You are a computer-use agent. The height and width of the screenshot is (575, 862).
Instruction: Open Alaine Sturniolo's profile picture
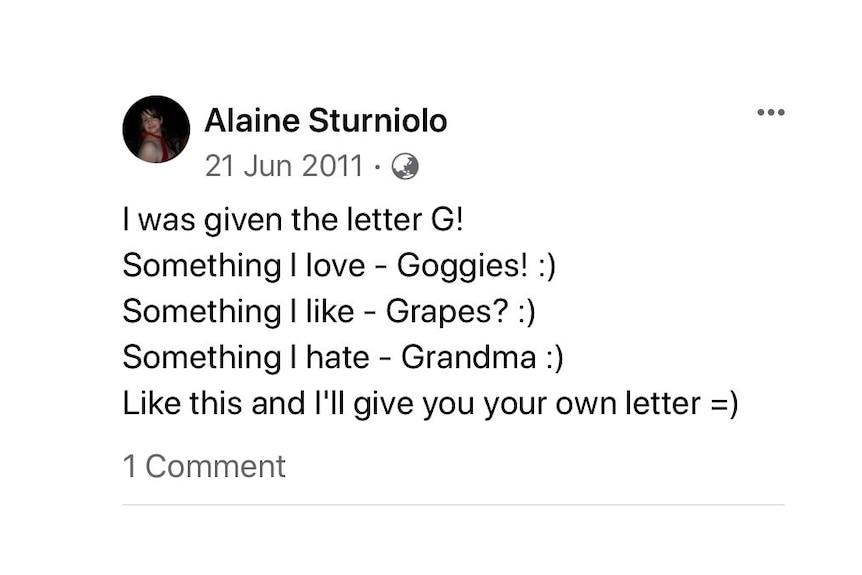pos(156,129)
